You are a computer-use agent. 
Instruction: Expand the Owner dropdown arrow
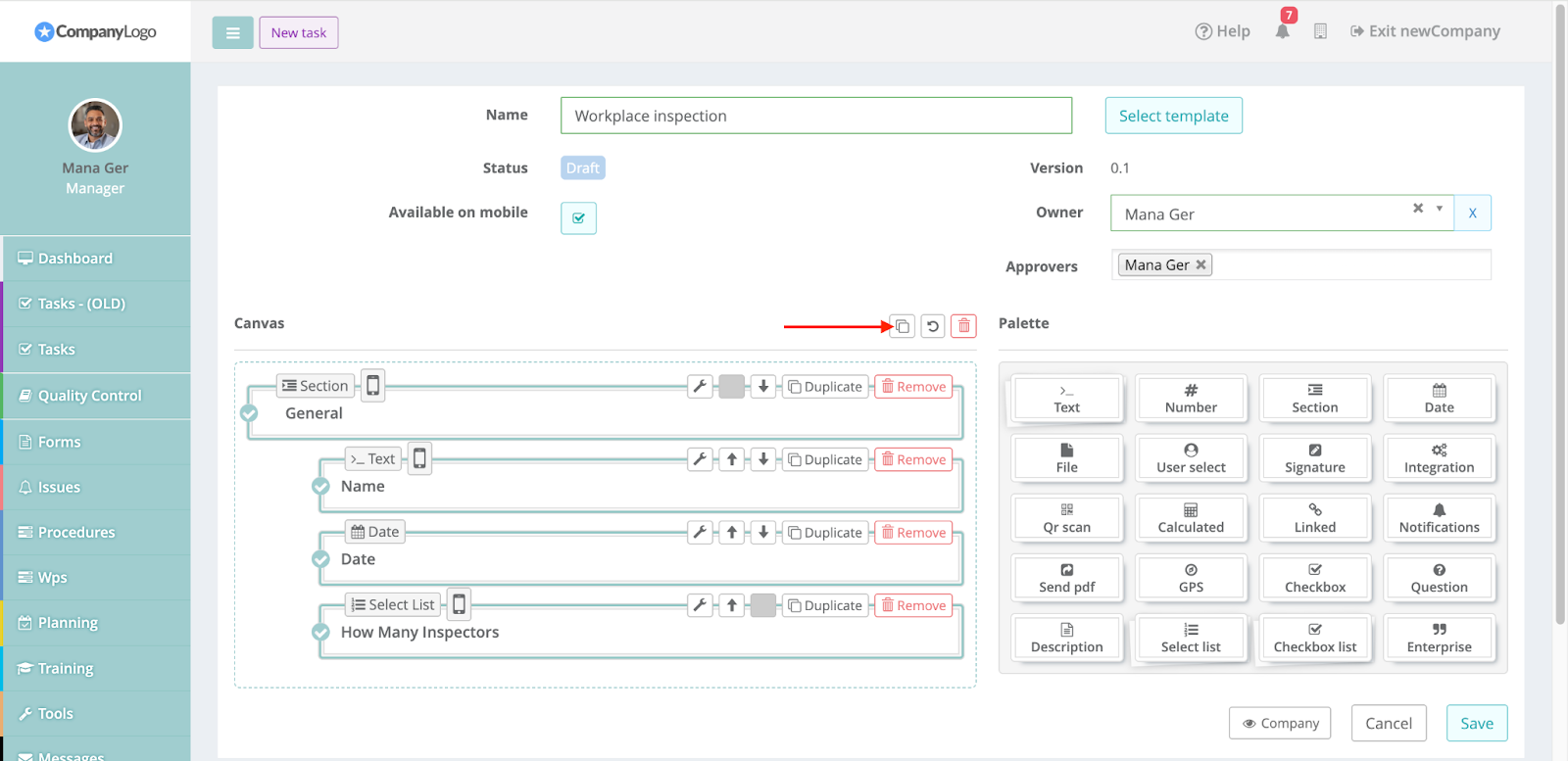(x=1439, y=209)
